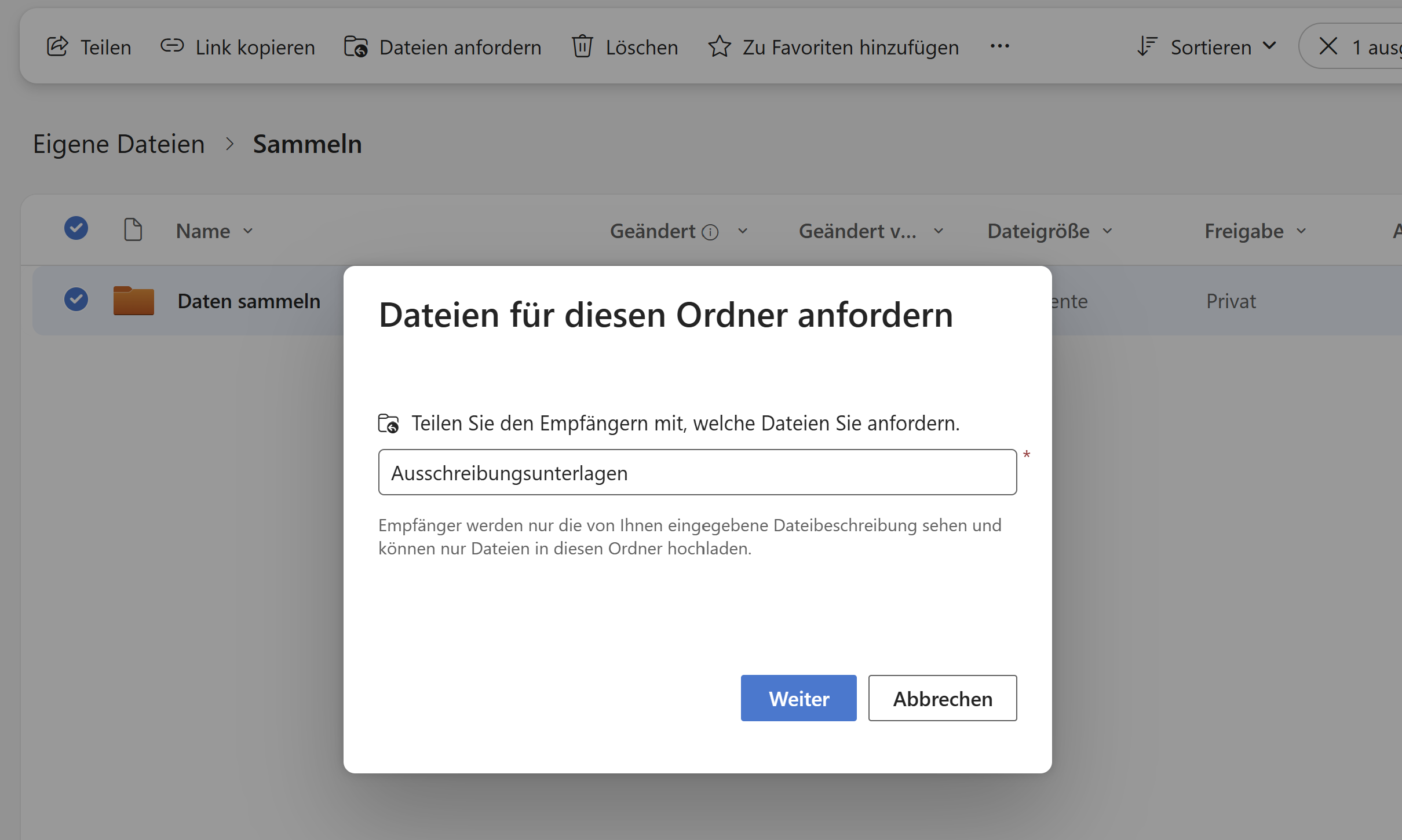Click the Teilen share icon
Image resolution: width=1402 pixels, height=840 pixels.
pyautogui.click(x=58, y=46)
